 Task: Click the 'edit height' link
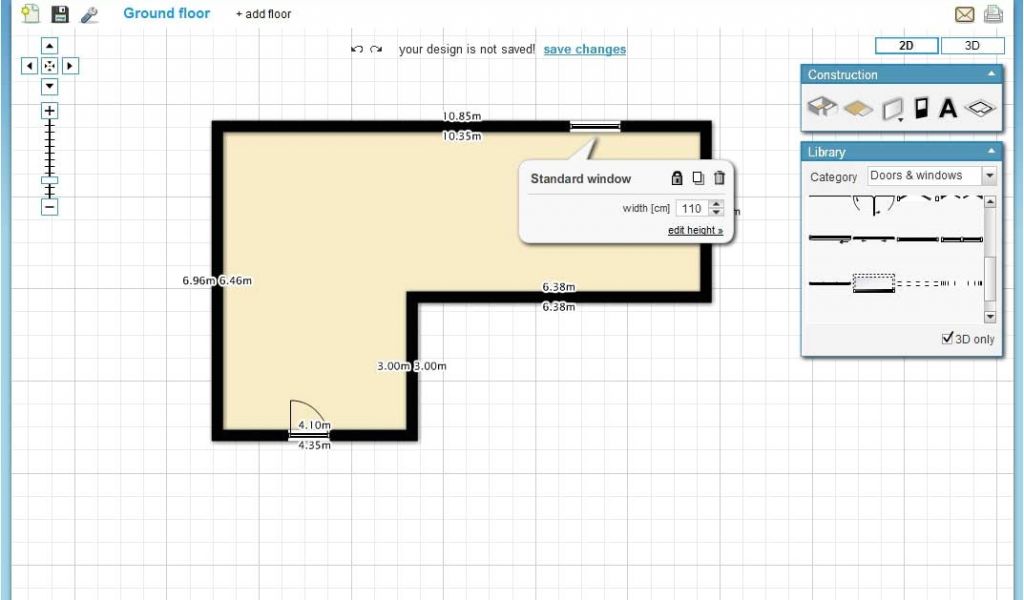(695, 231)
